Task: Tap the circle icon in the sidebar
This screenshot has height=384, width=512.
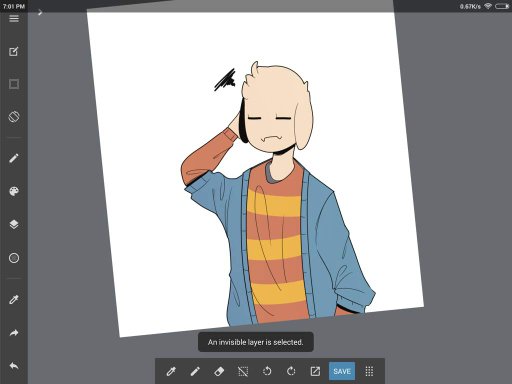Action: [14, 258]
